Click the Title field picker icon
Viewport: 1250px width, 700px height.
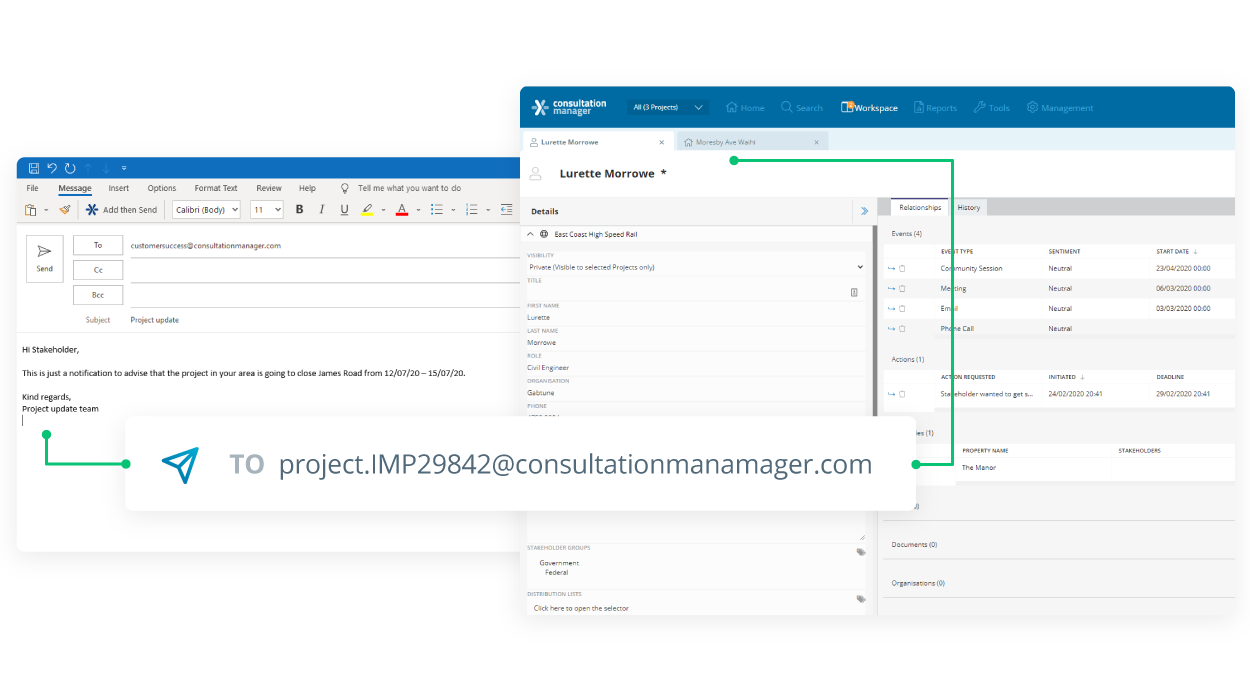click(854, 292)
